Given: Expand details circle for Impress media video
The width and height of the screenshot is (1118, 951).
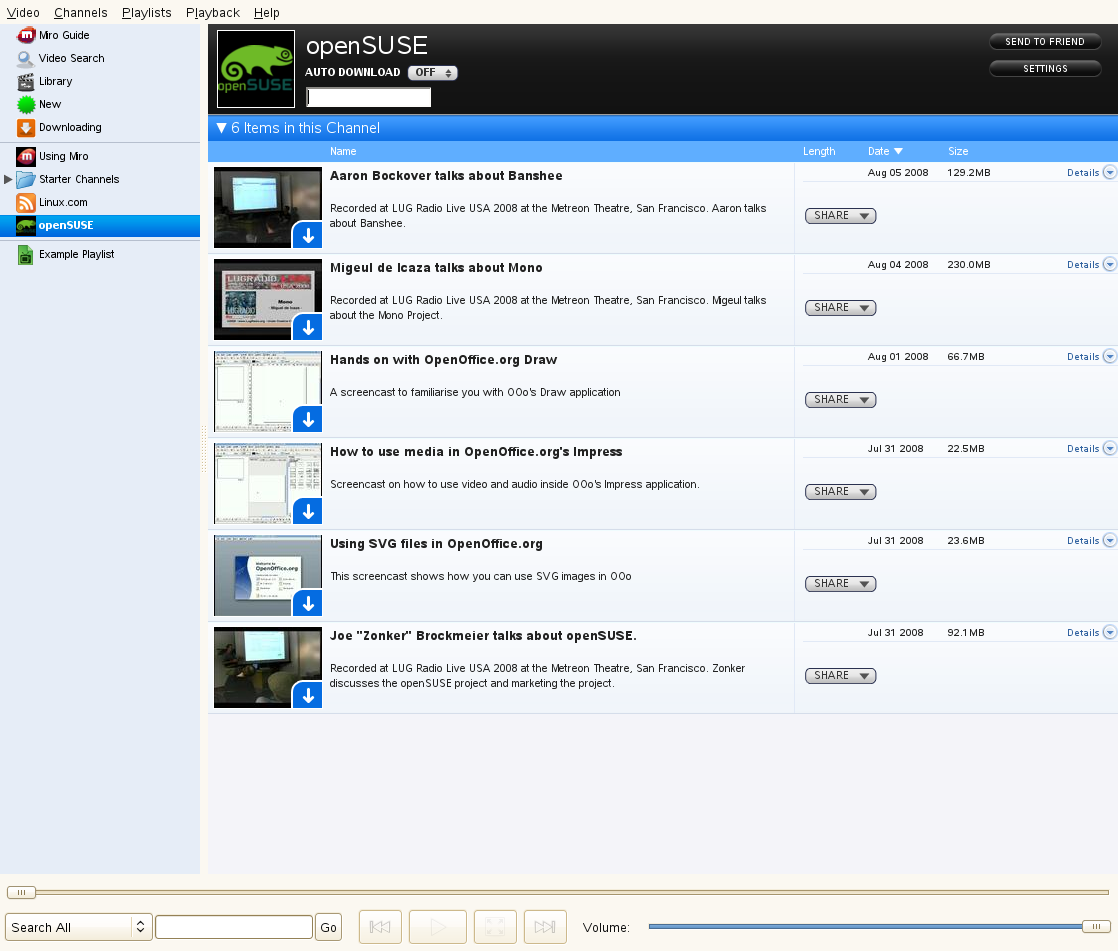Looking at the screenshot, I should (1109, 448).
